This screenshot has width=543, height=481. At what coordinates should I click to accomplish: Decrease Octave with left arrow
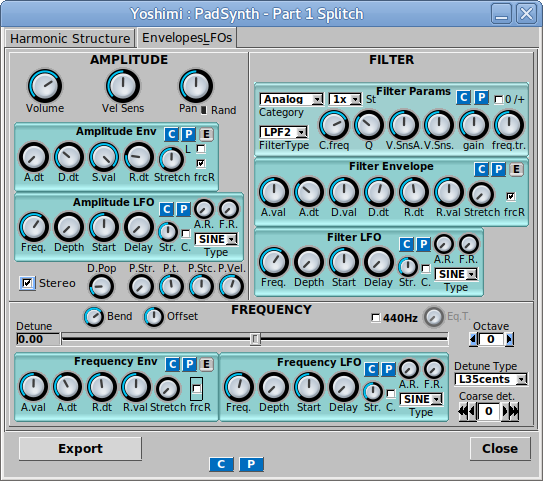pyautogui.click(x=473, y=339)
